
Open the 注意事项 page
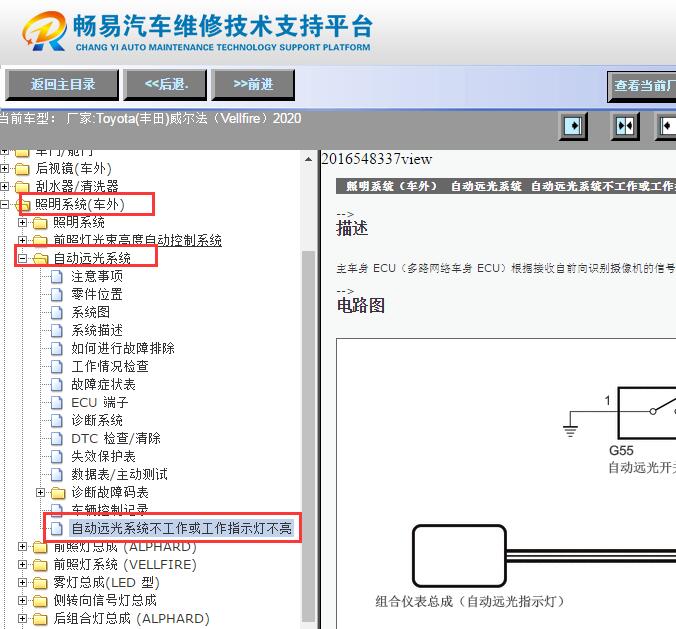[x=97, y=276]
